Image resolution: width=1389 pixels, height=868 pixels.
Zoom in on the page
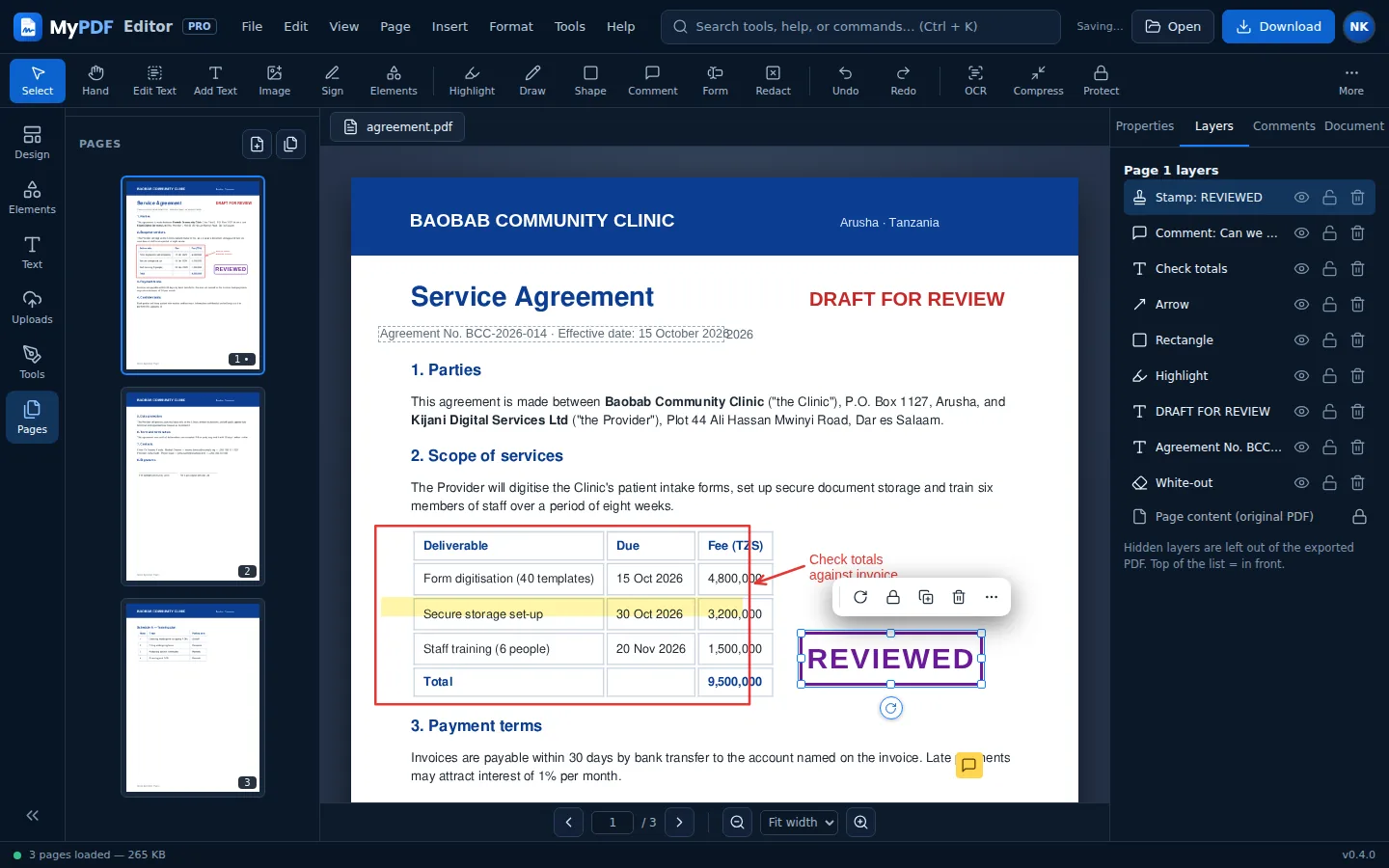click(x=860, y=823)
